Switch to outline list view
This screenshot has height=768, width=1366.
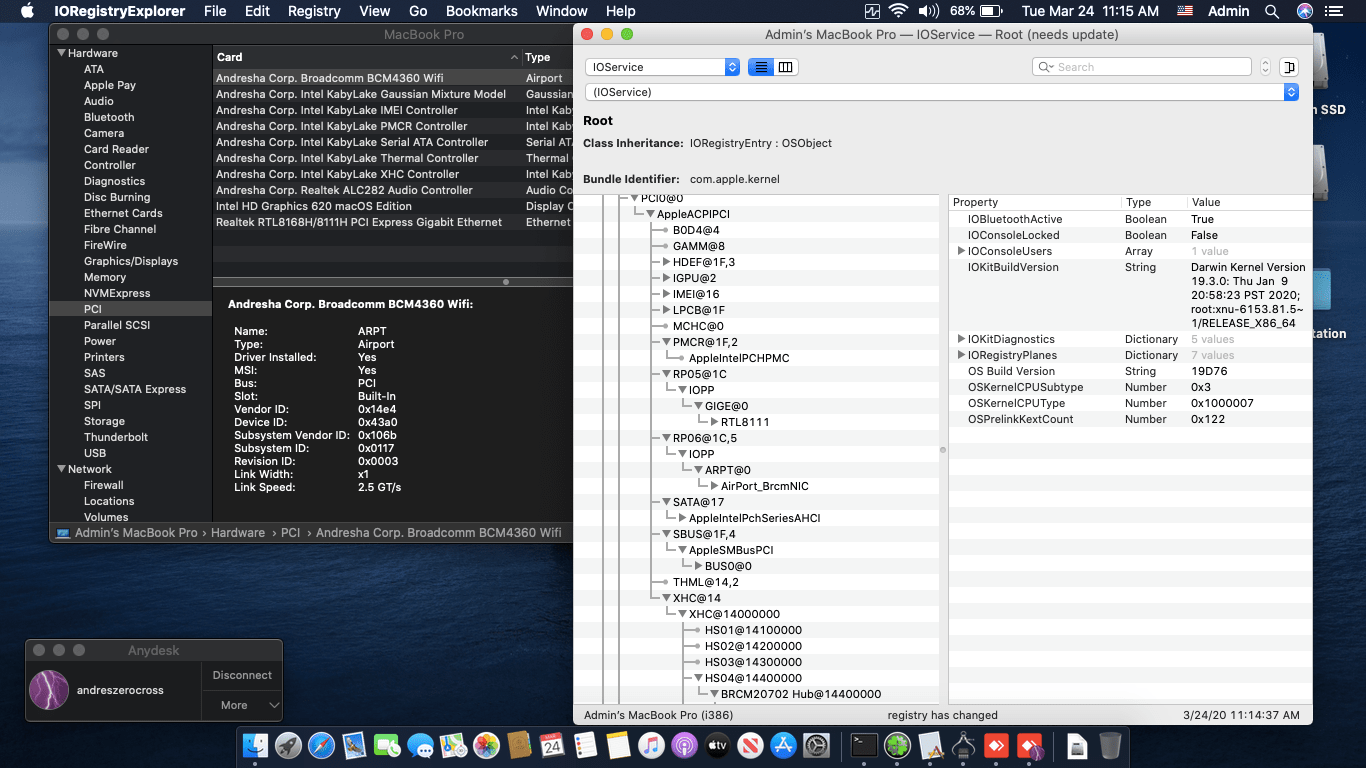[x=761, y=67]
